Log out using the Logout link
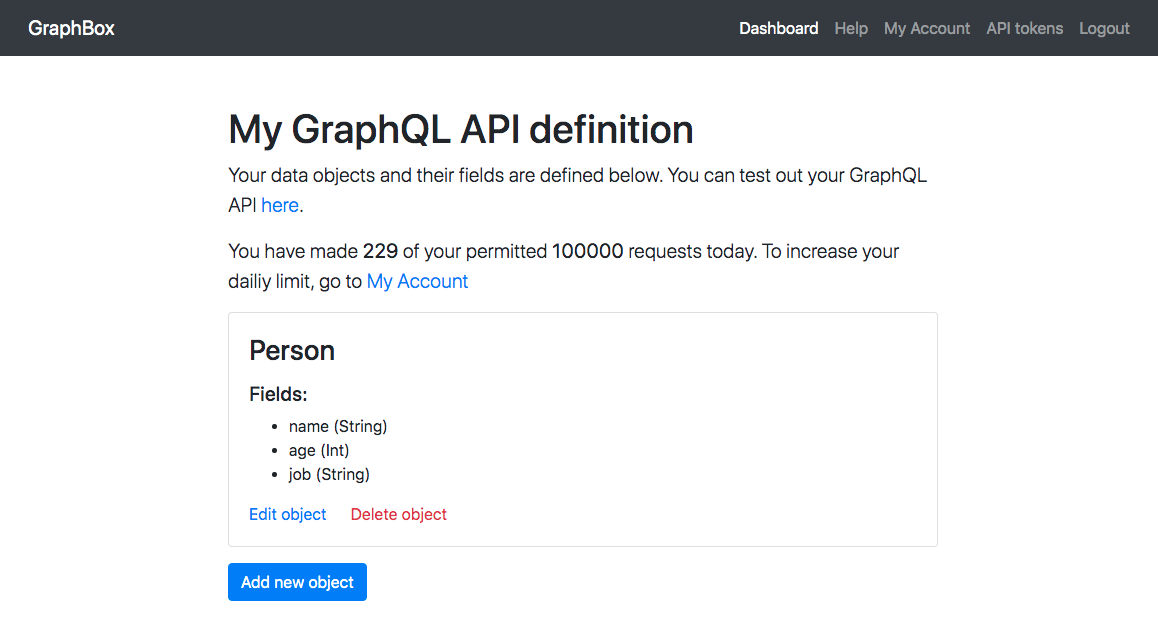Viewport: 1158px width, 635px height. click(x=1104, y=28)
